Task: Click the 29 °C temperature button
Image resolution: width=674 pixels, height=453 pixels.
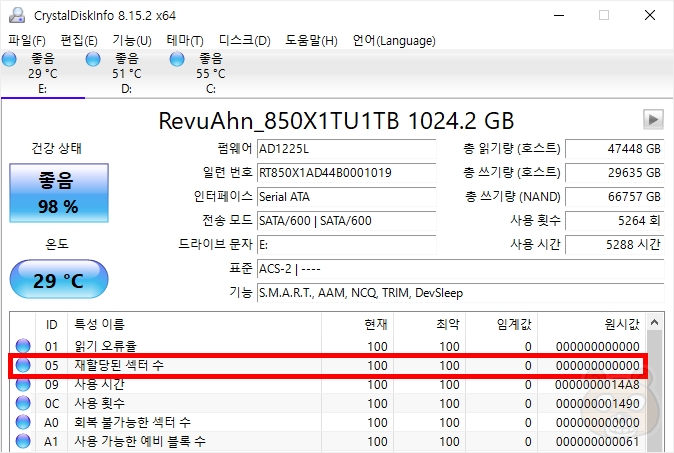Action: tap(59, 279)
